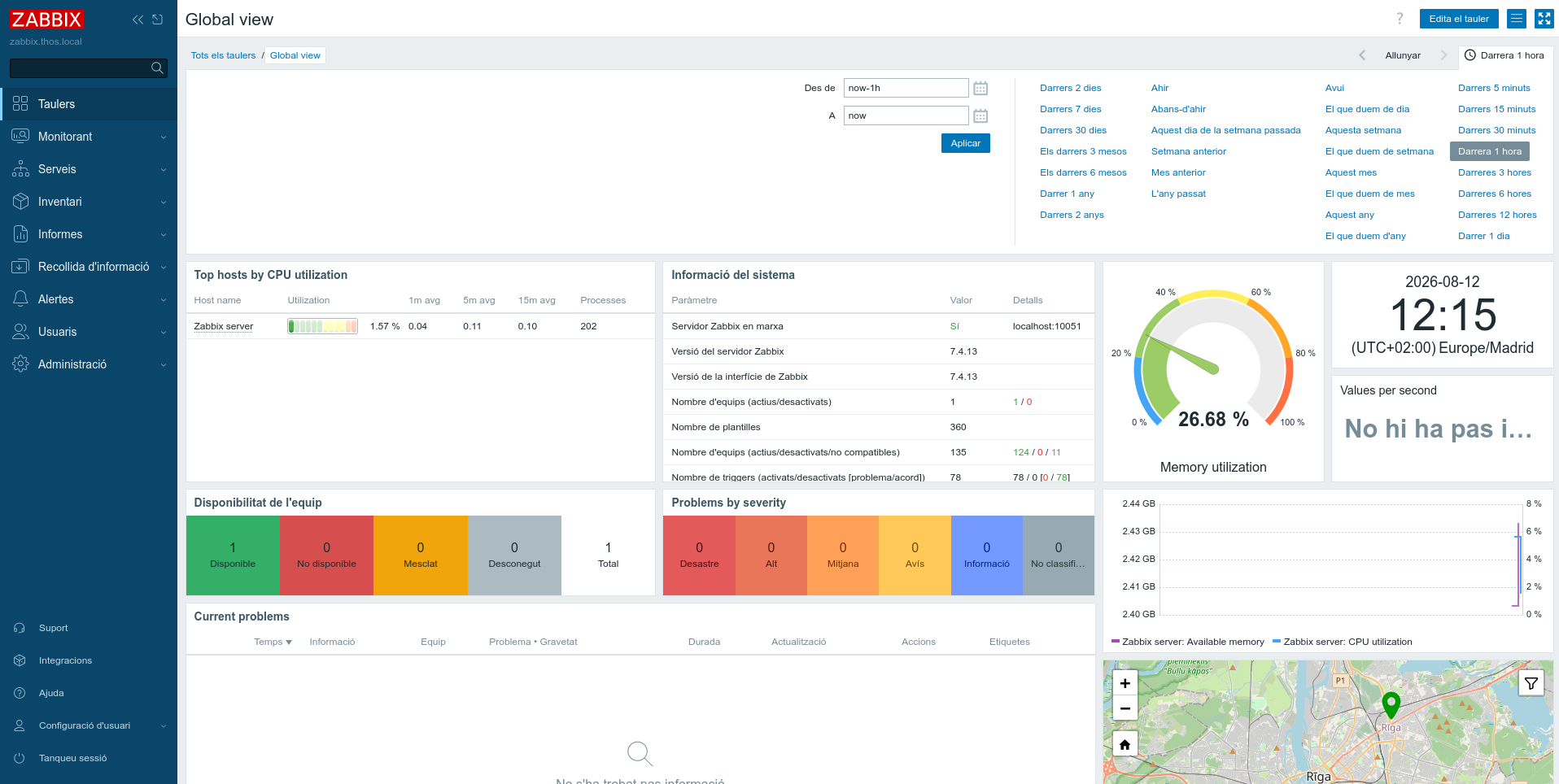Click the Global view breadcrumb link
Viewport: 1559px width, 784px height.
(295, 55)
